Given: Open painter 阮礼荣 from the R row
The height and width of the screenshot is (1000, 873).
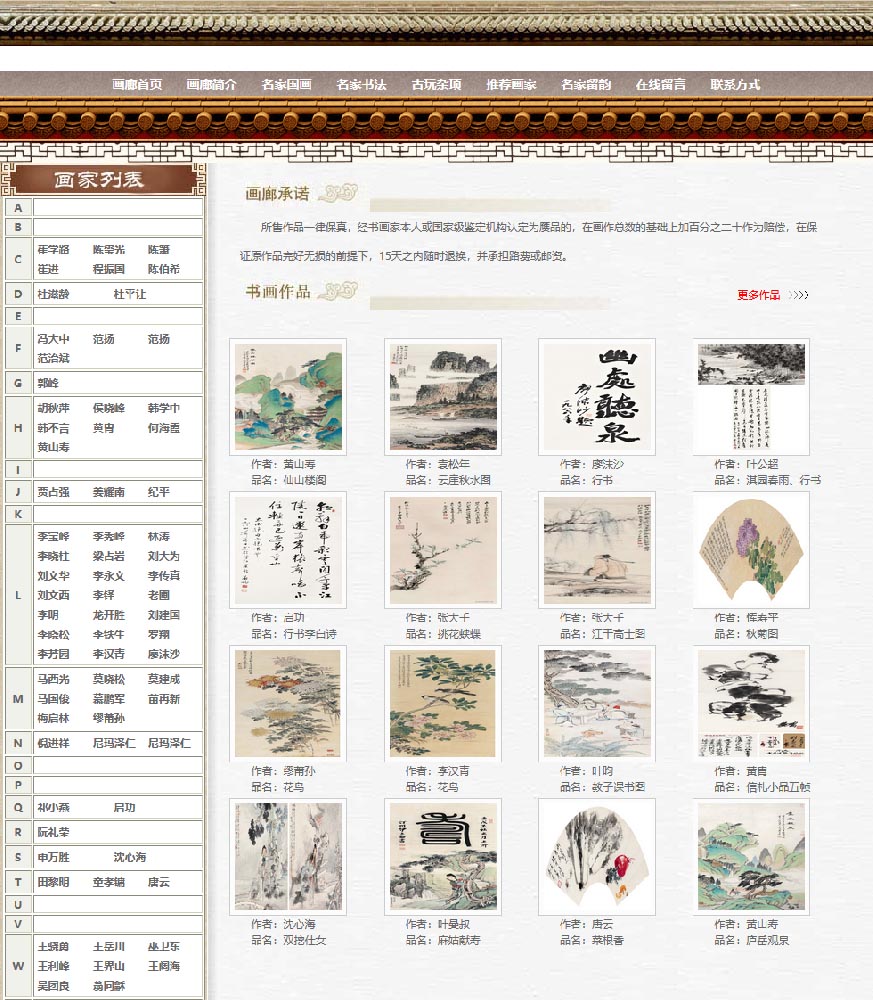Looking at the screenshot, I should (54, 832).
